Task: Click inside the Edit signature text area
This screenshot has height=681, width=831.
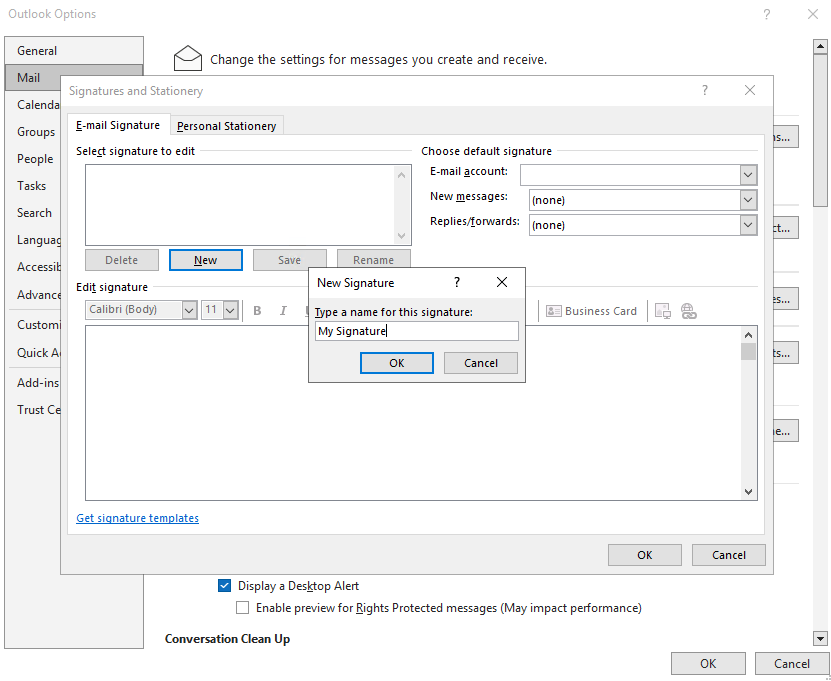Action: 413,413
